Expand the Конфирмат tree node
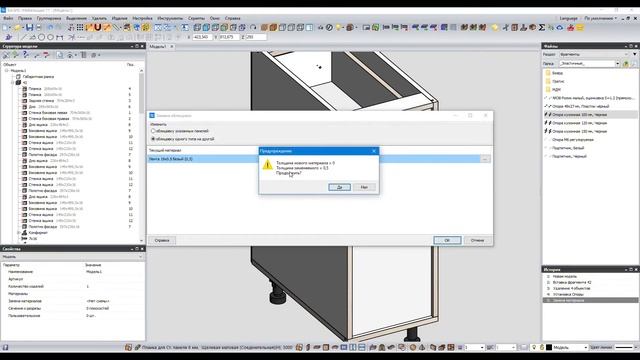 coord(19,233)
